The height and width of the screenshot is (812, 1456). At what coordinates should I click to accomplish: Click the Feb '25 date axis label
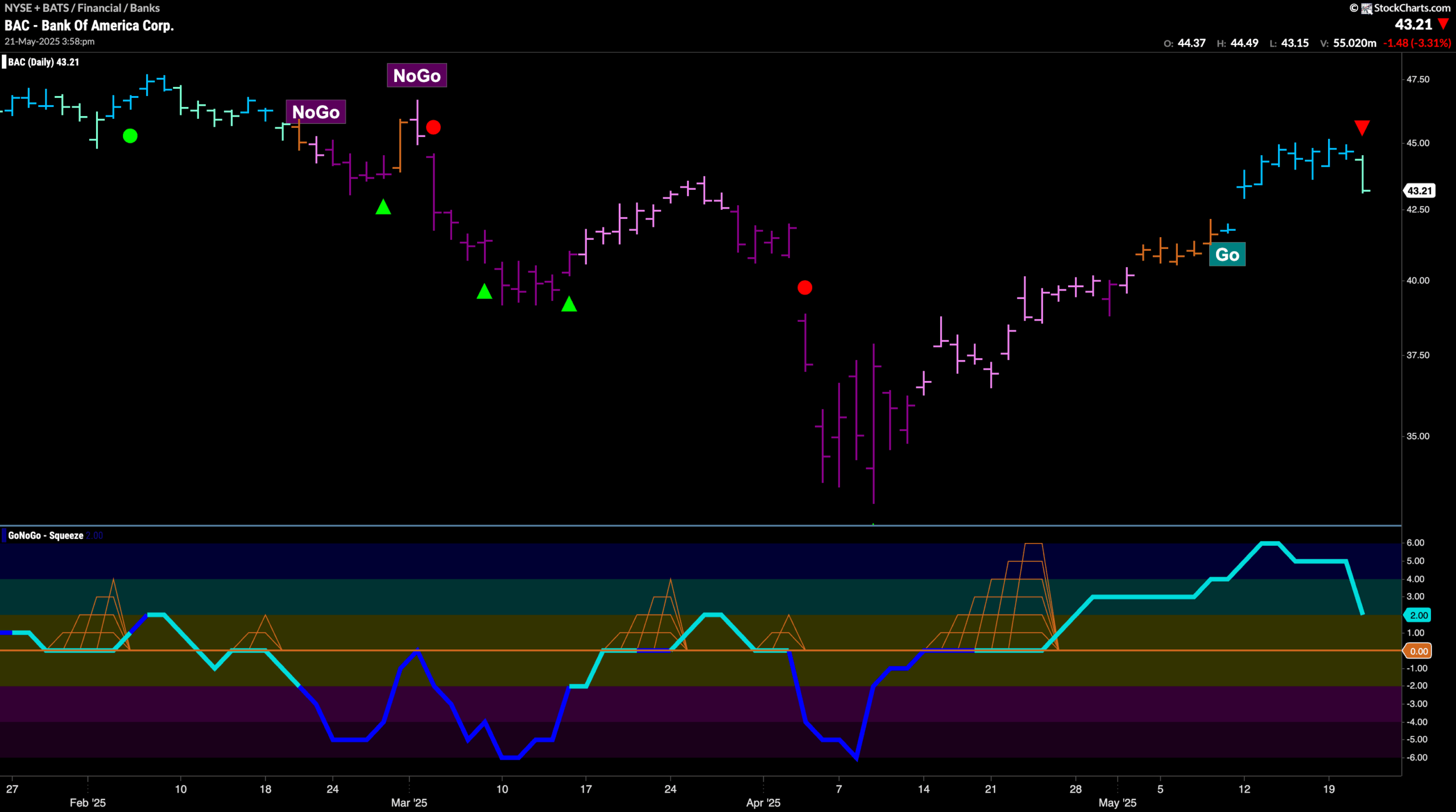(x=88, y=803)
